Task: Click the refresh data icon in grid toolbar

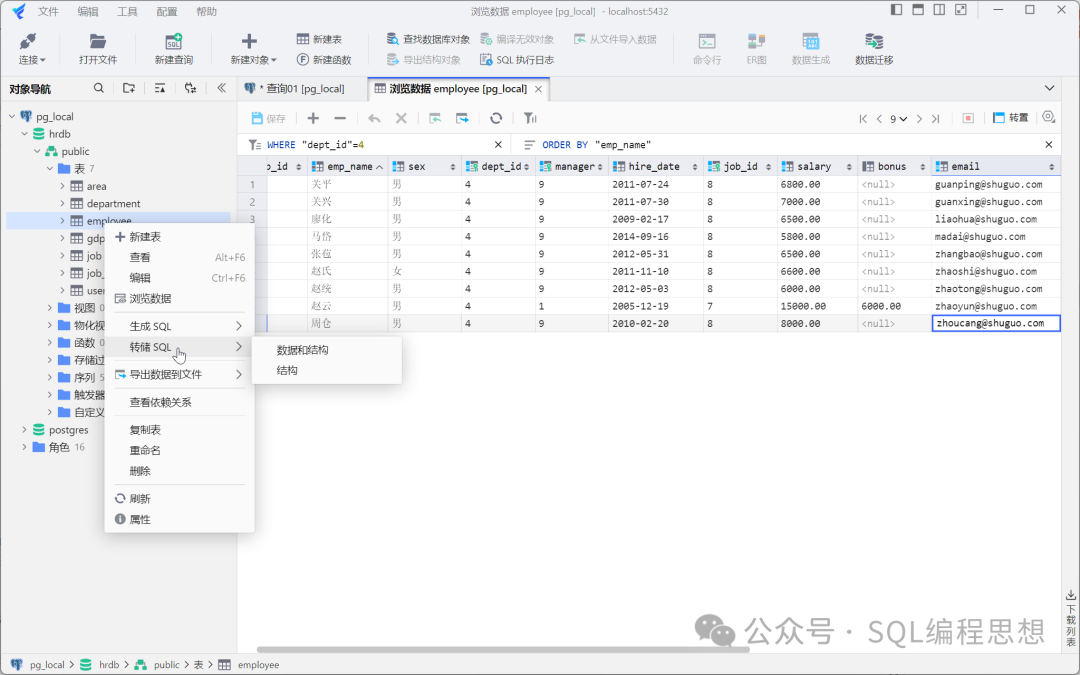Action: point(495,118)
